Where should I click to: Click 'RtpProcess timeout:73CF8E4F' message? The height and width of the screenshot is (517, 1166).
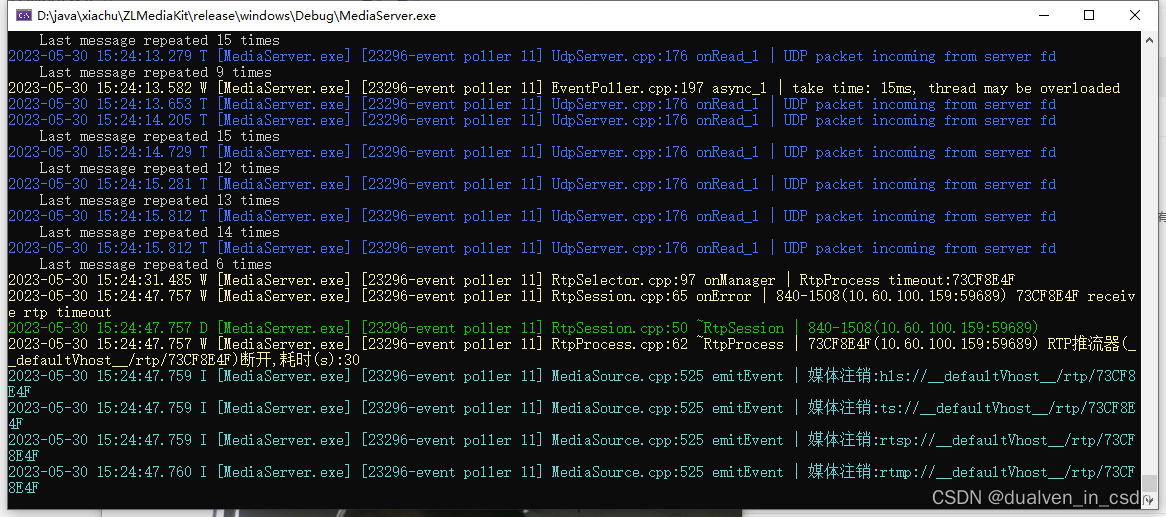click(906, 280)
